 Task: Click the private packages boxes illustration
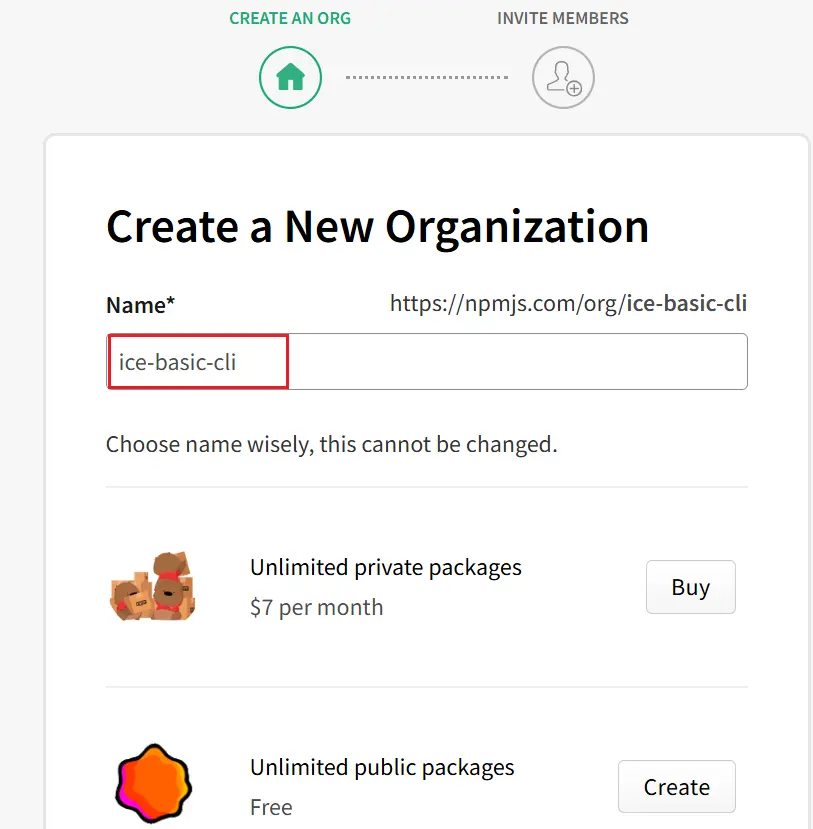pos(152,586)
